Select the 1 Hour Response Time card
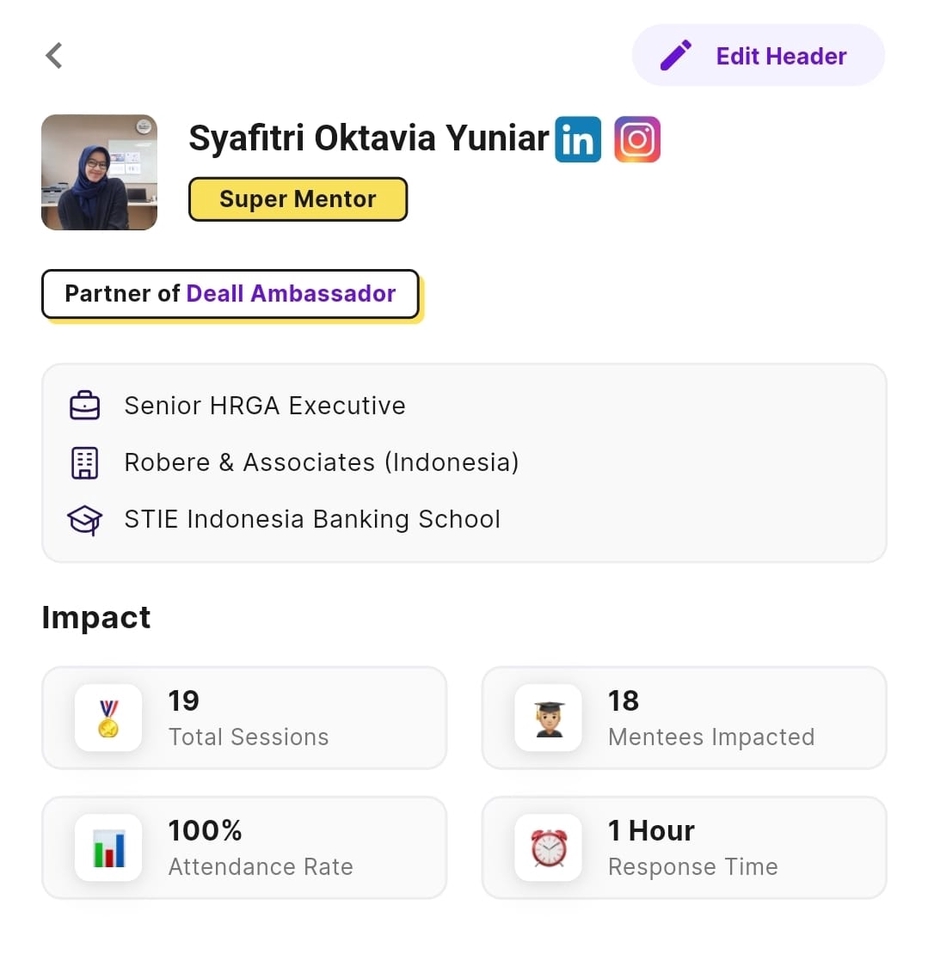This screenshot has width=928, height=960. [684, 848]
